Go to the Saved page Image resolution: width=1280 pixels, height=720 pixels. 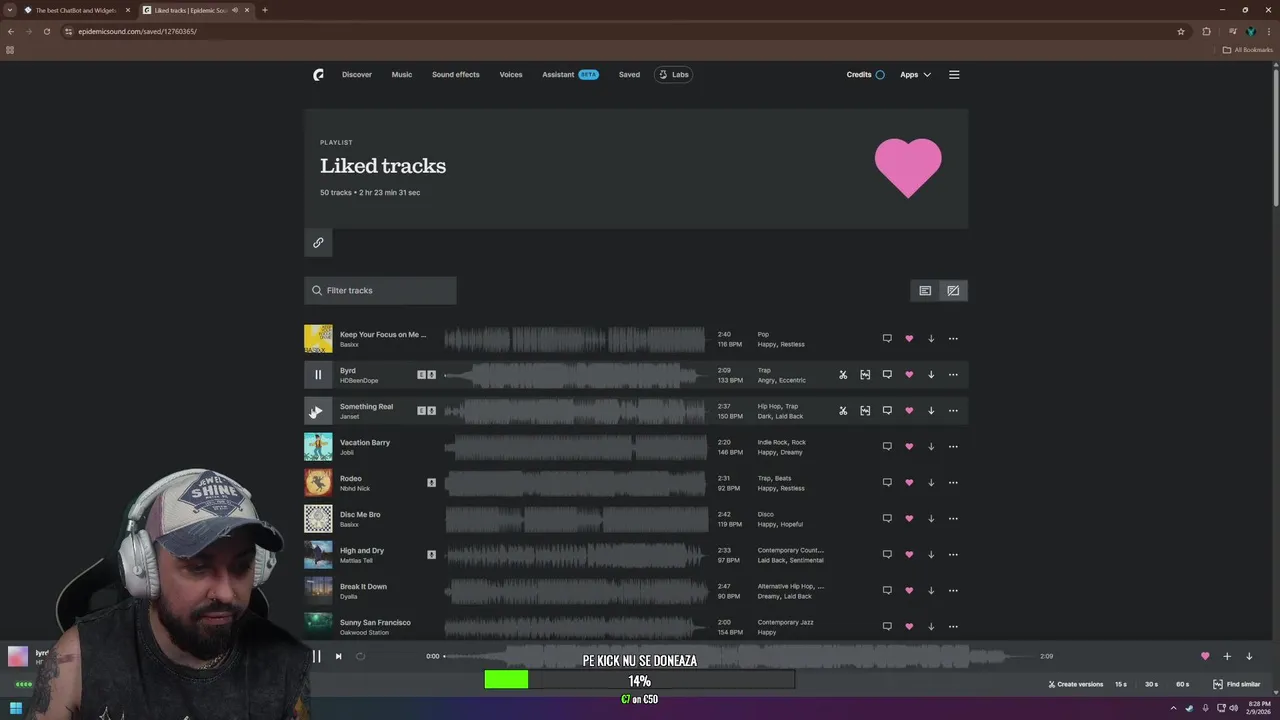(629, 75)
